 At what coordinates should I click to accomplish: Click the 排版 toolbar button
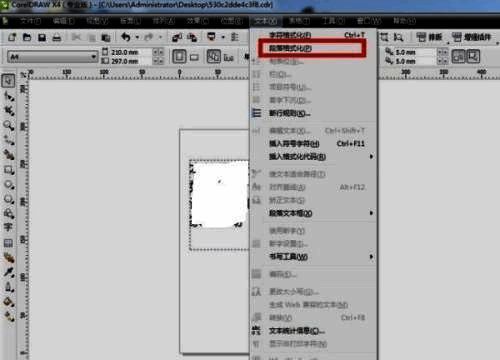point(430,37)
